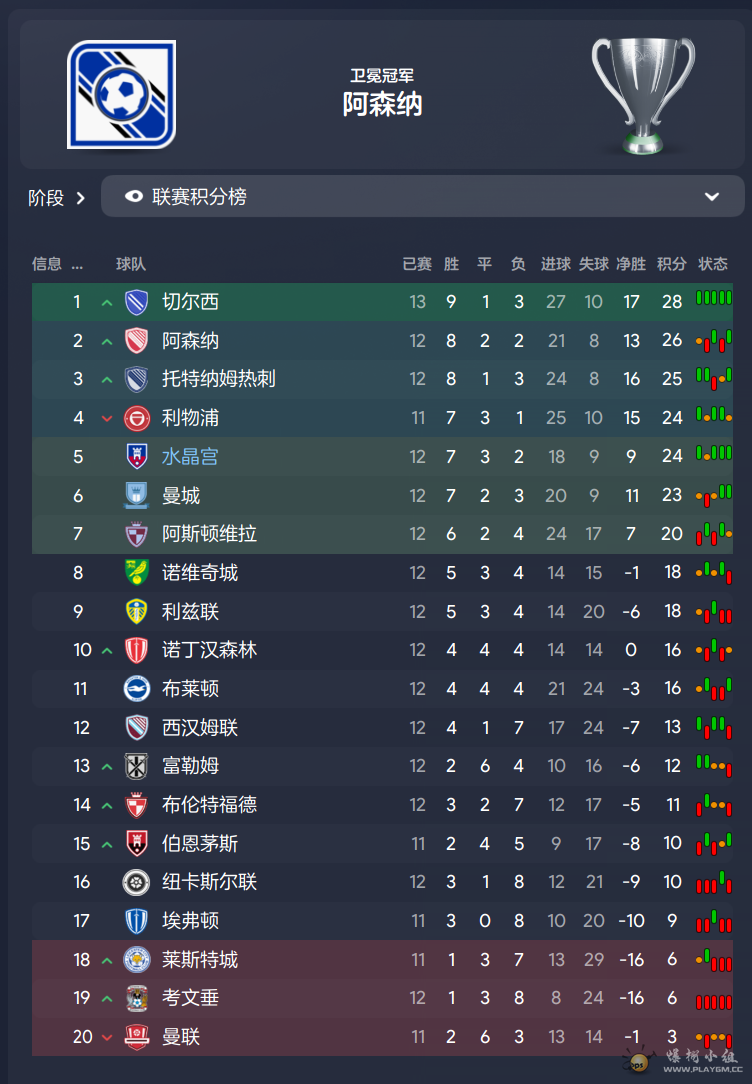Click the Premier League competition logo
The height and width of the screenshot is (1084, 752).
(x=122, y=95)
